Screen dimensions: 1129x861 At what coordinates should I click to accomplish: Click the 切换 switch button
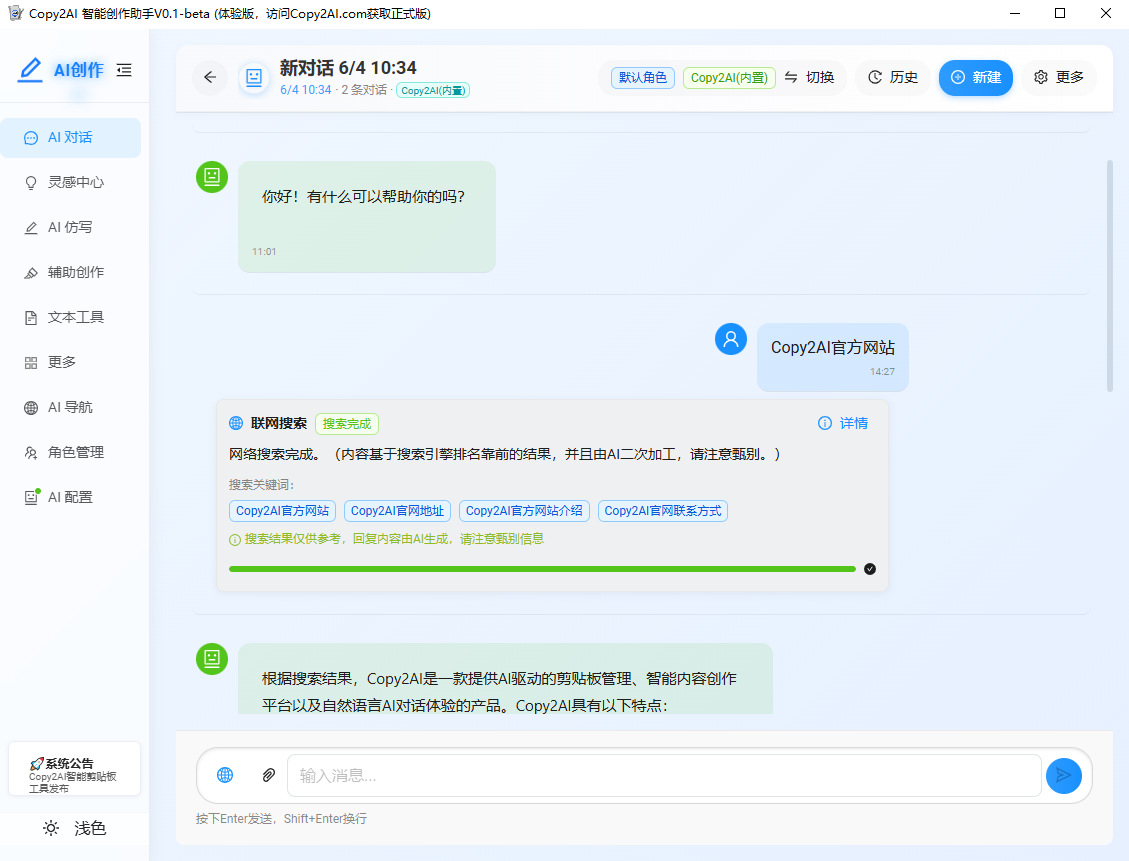coord(810,78)
